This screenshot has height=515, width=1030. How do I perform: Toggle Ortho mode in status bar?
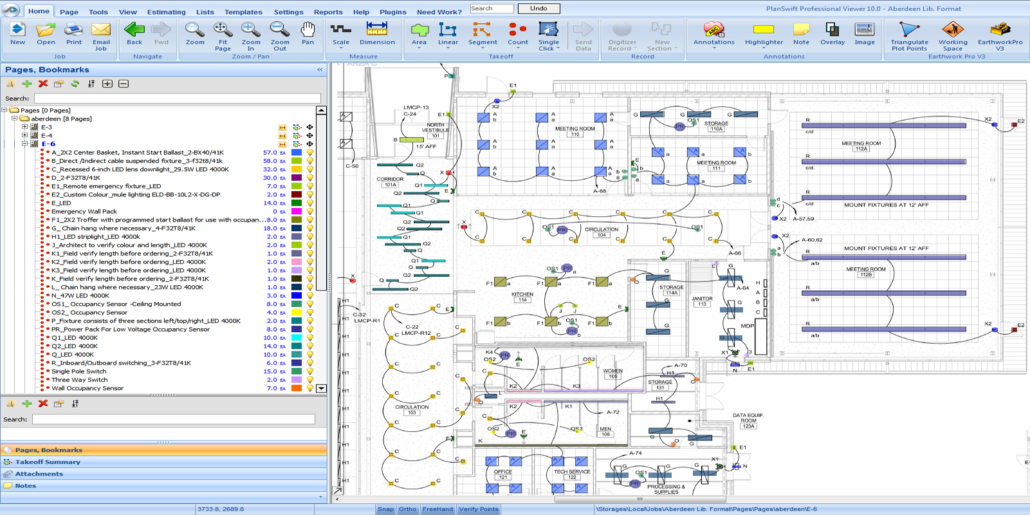(x=407, y=509)
